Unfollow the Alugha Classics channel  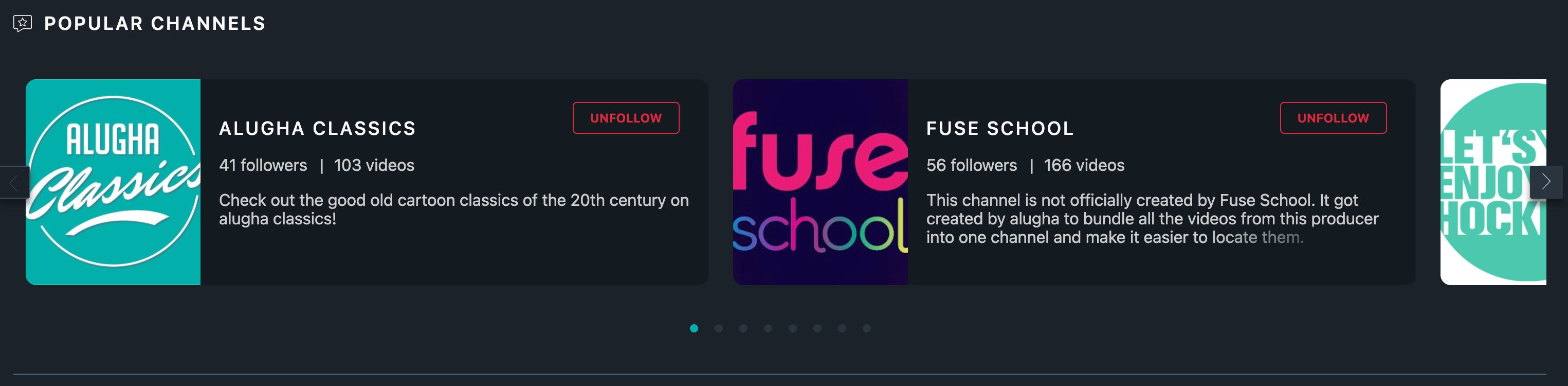[x=626, y=118]
